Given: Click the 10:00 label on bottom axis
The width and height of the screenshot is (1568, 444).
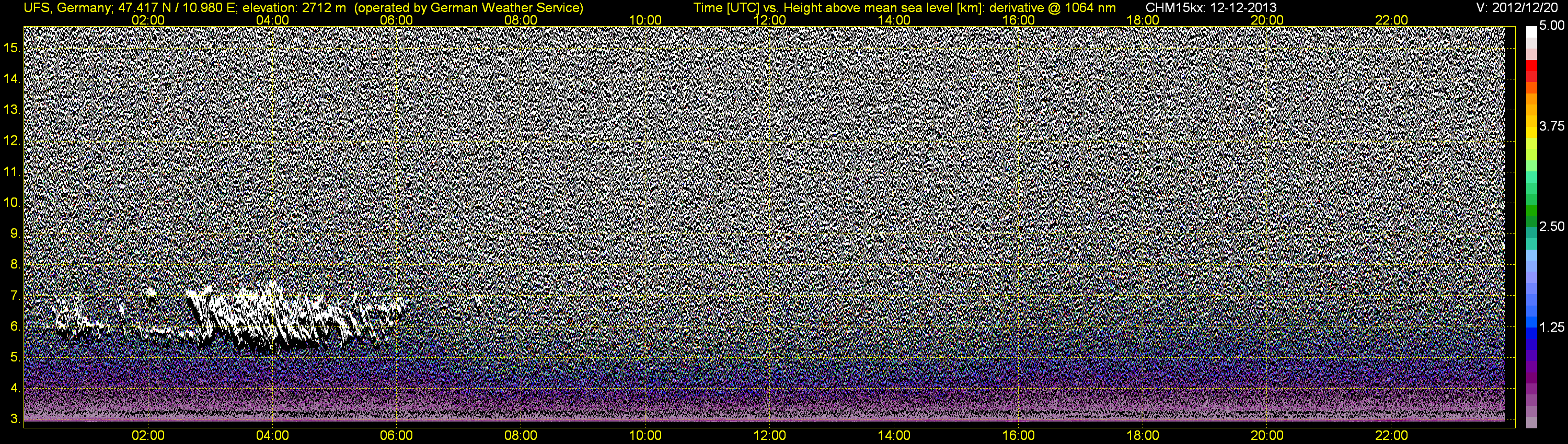Looking at the screenshot, I should (x=646, y=436).
